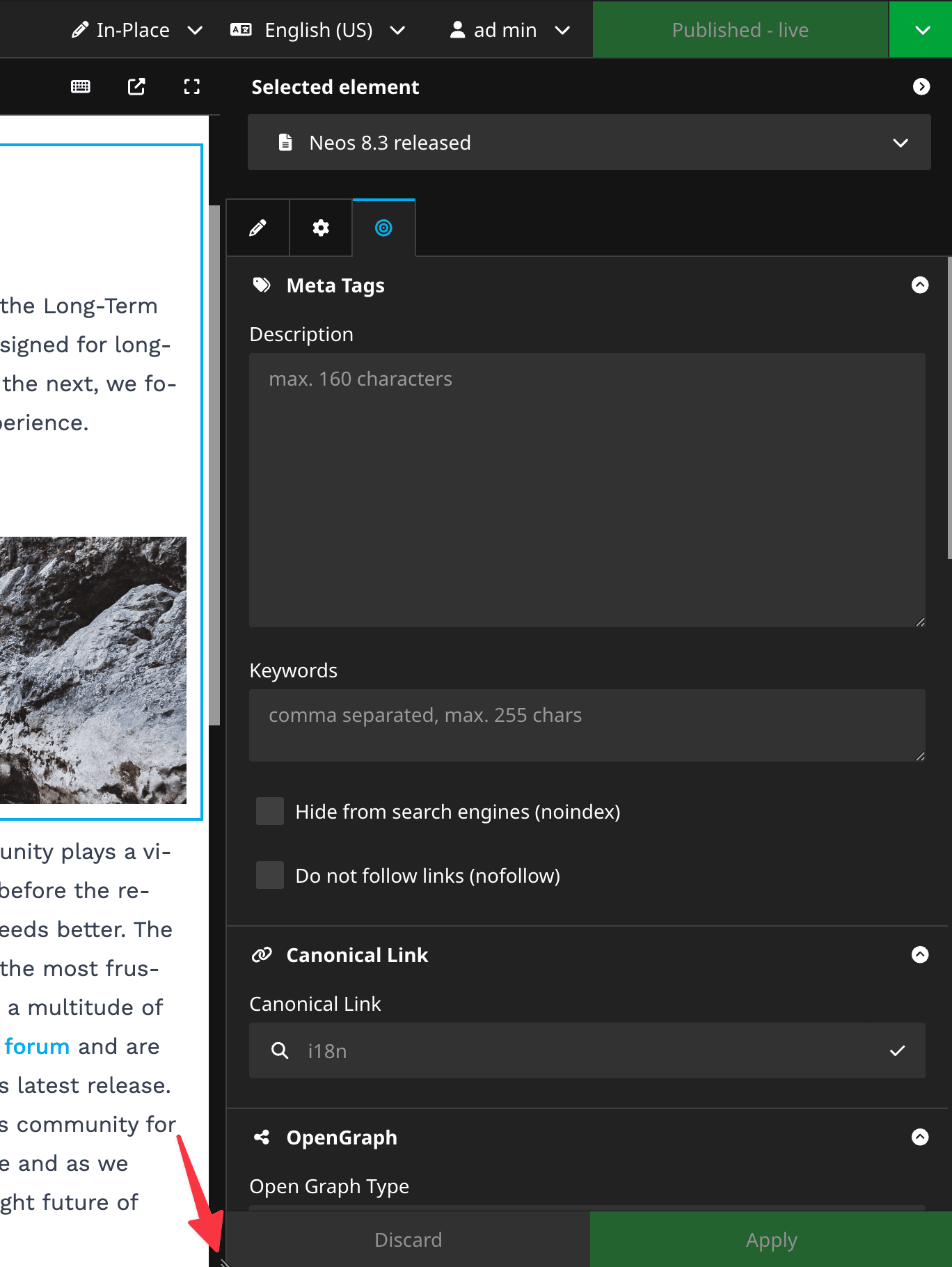Click into the Description text area
952x1267 pixels.
click(587, 490)
